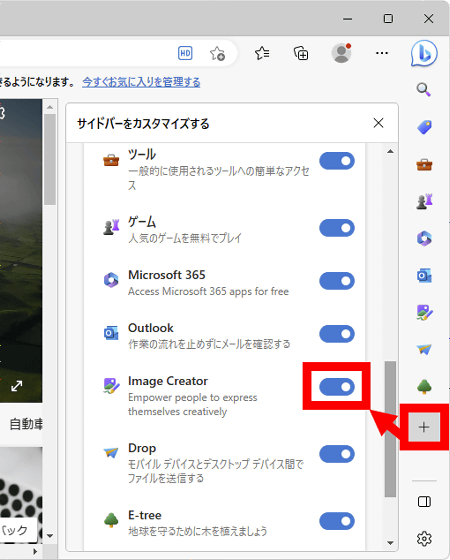Select the Outlook title text

click(151, 328)
